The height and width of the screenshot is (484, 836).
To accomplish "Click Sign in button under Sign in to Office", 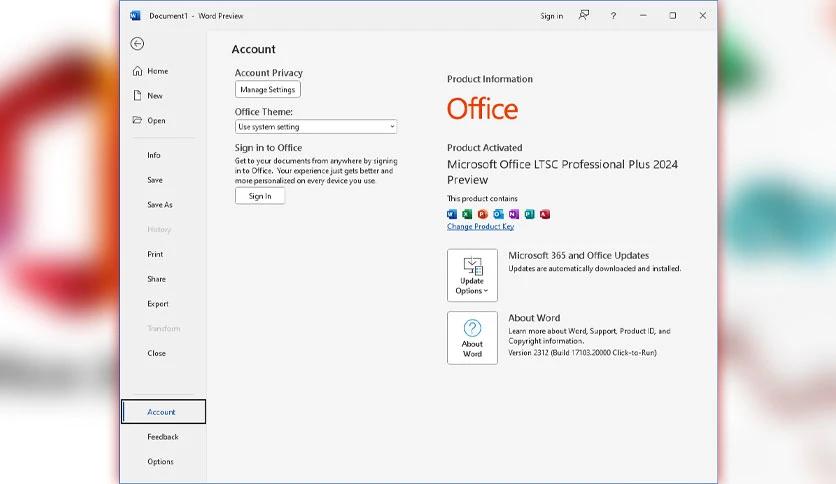I will click(260, 196).
